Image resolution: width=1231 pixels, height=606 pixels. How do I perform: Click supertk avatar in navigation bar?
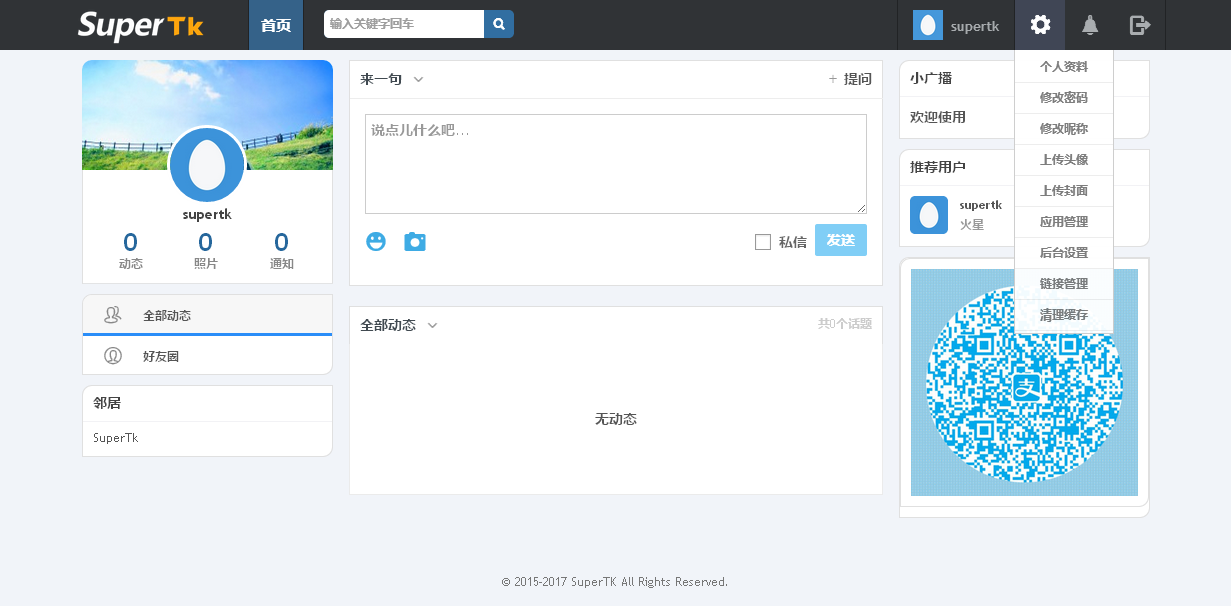pyautogui.click(x=928, y=25)
